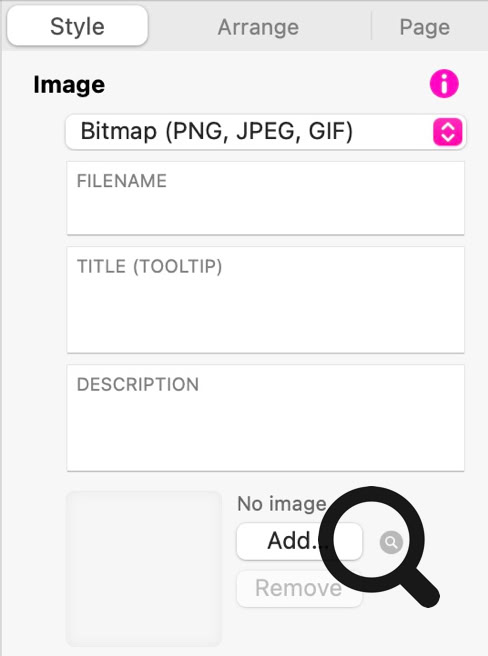Click the divider between Arrange and Page
This screenshot has width=488, height=656.
(371, 26)
